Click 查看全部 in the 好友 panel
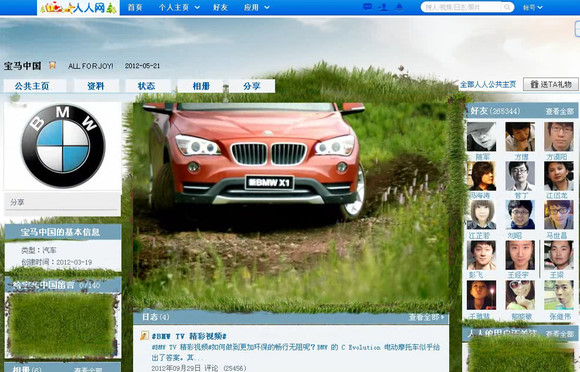Screen dimensions: 580x372 pyautogui.click(x=559, y=111)
